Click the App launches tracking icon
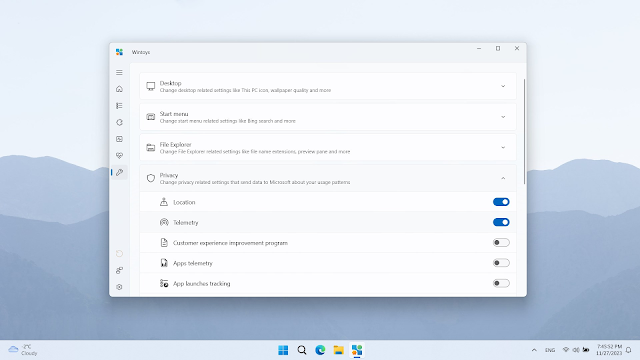 point(164,283)
